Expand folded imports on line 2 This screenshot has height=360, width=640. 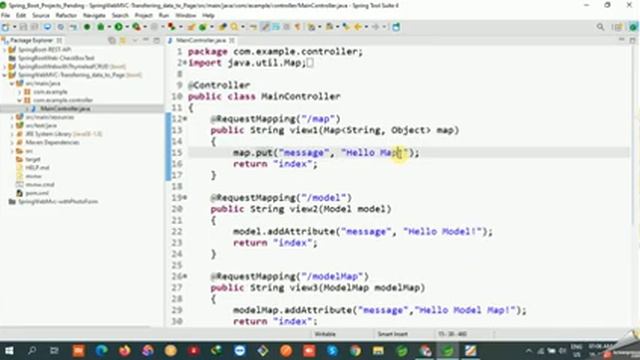coord(185,62)
